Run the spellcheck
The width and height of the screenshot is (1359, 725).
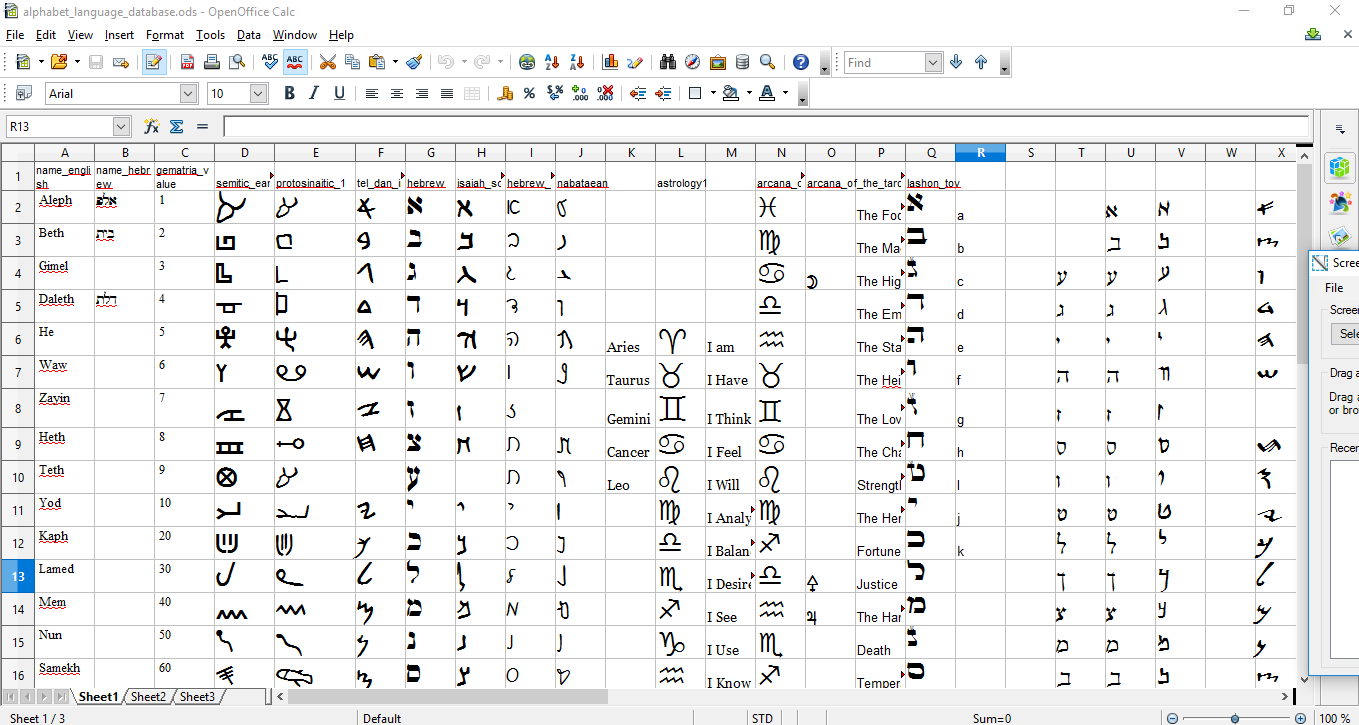[268, 62]
